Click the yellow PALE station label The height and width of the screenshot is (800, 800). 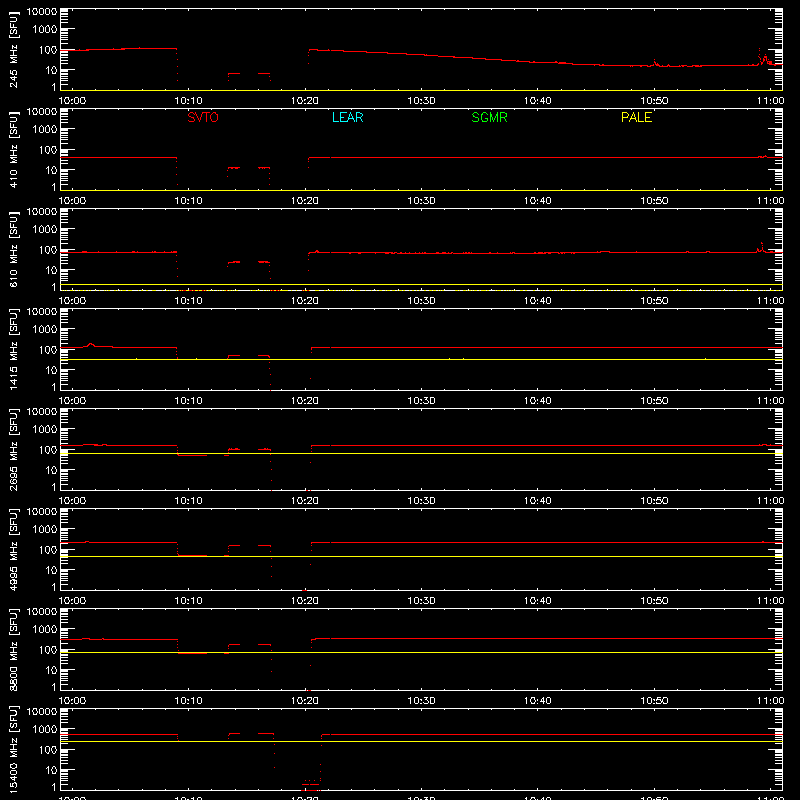pyautogui.click(x=636, y=117)
